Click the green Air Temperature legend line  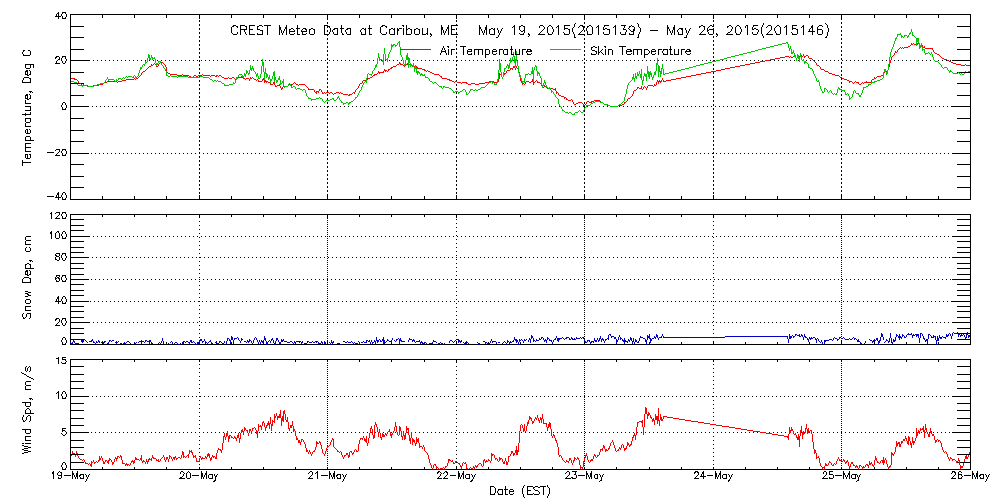click(x=417, y=49)
